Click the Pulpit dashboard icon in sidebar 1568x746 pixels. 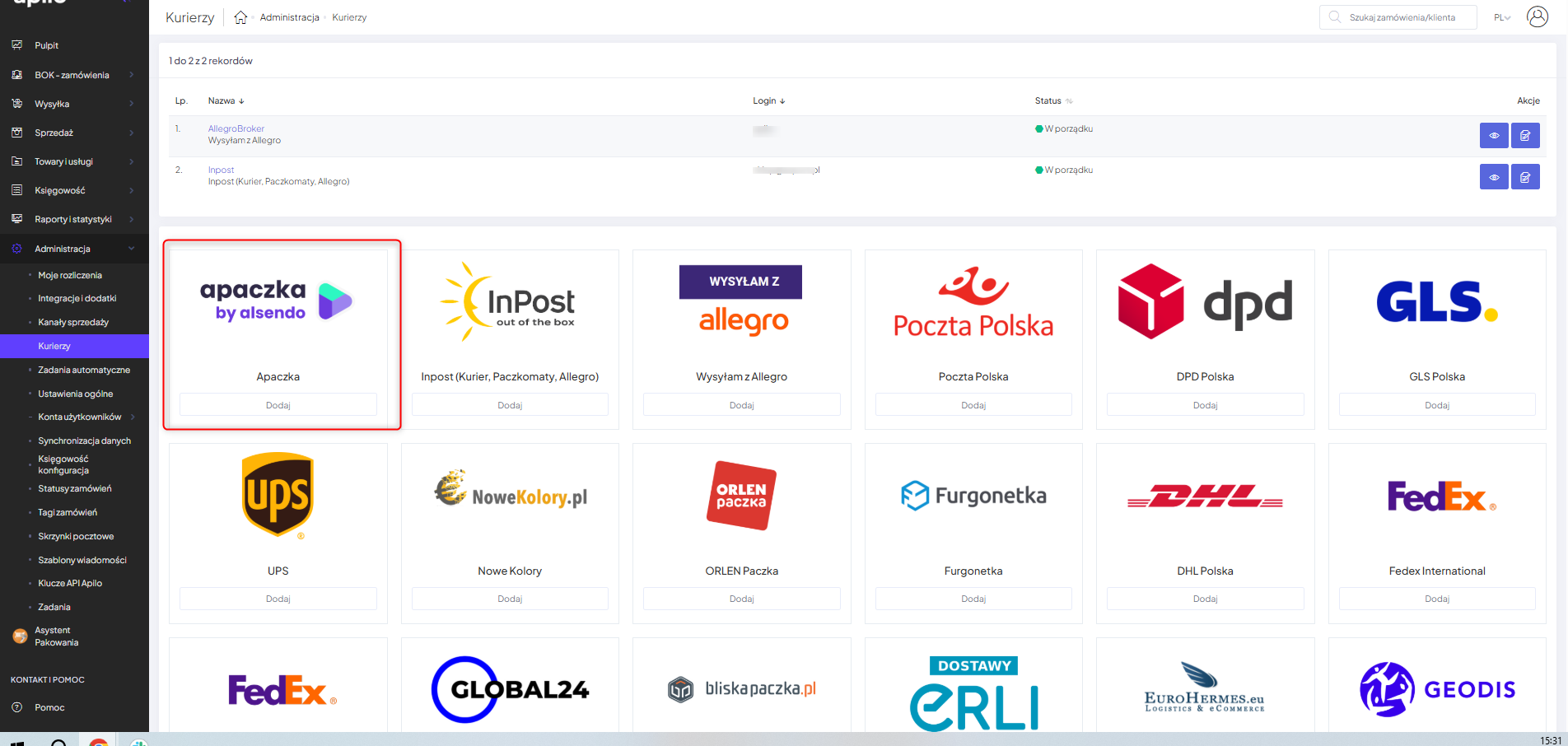click(17, 45)
